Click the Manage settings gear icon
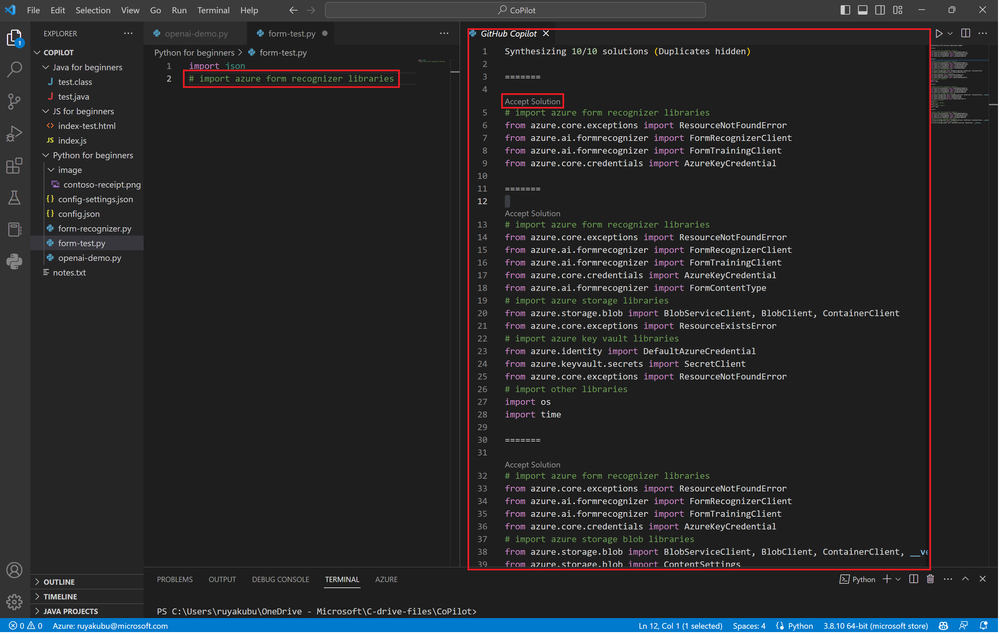Image resolution: width=999 pixels, height=633 pixels. pyautogui.click(x=14, y=602)
